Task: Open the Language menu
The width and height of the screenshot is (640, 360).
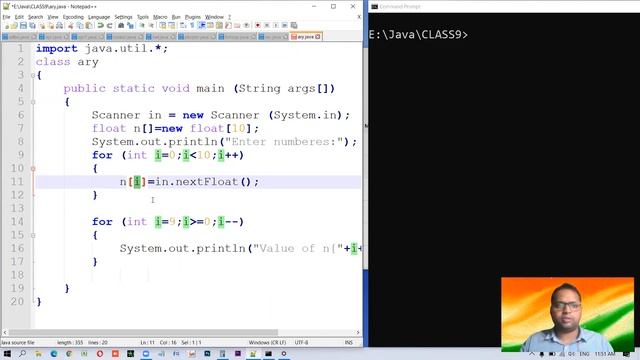Action: [x=99, y=17]
